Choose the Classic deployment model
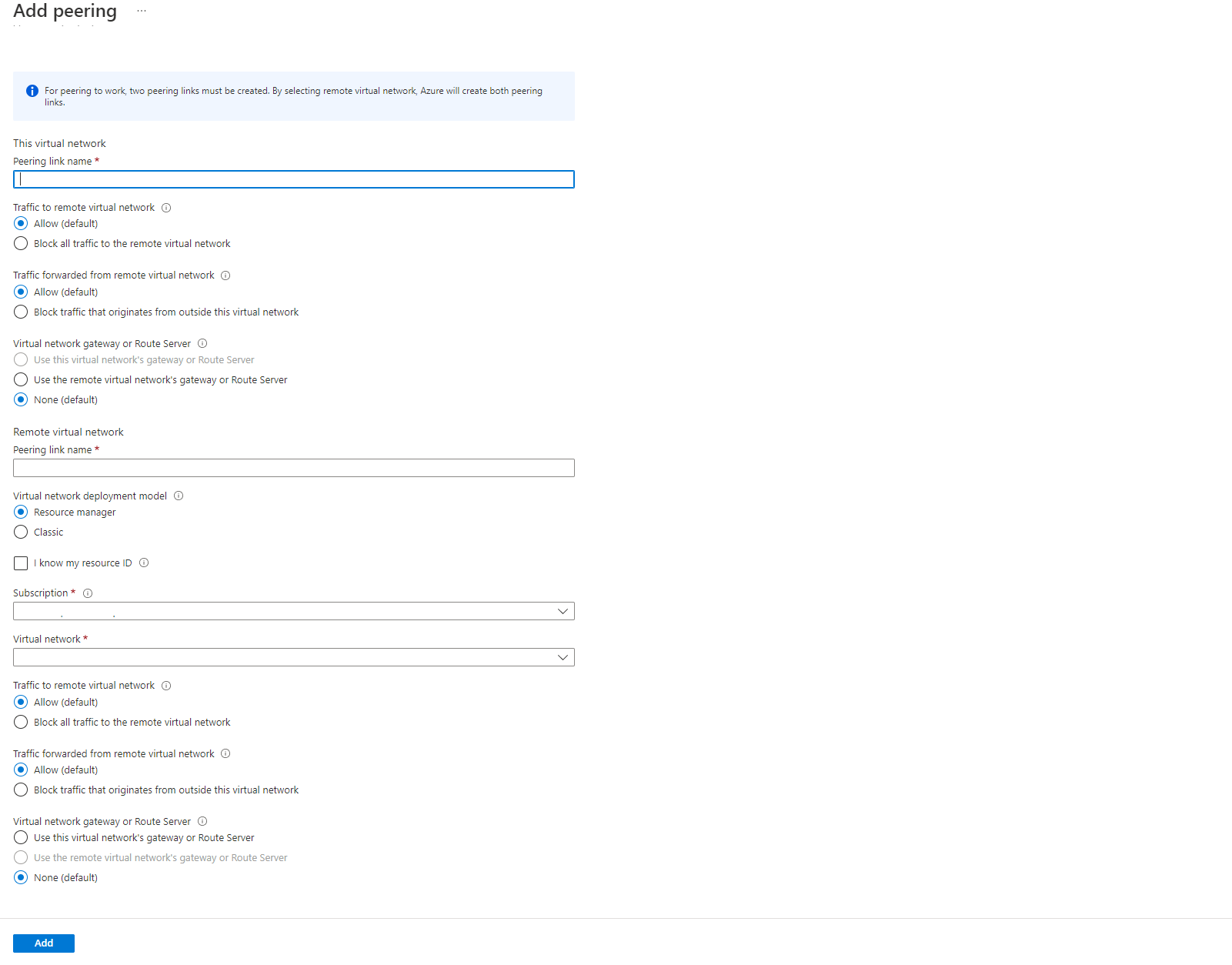This screenshot has height=965, width=1232. pos(20,532)
